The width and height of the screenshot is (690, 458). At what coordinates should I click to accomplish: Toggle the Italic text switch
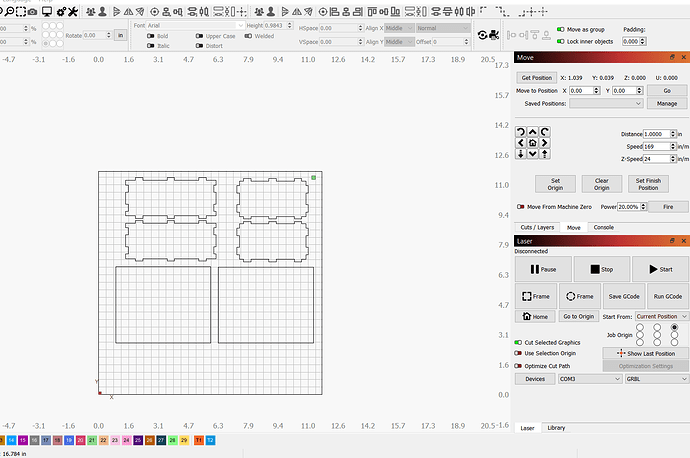pos(150,46)
